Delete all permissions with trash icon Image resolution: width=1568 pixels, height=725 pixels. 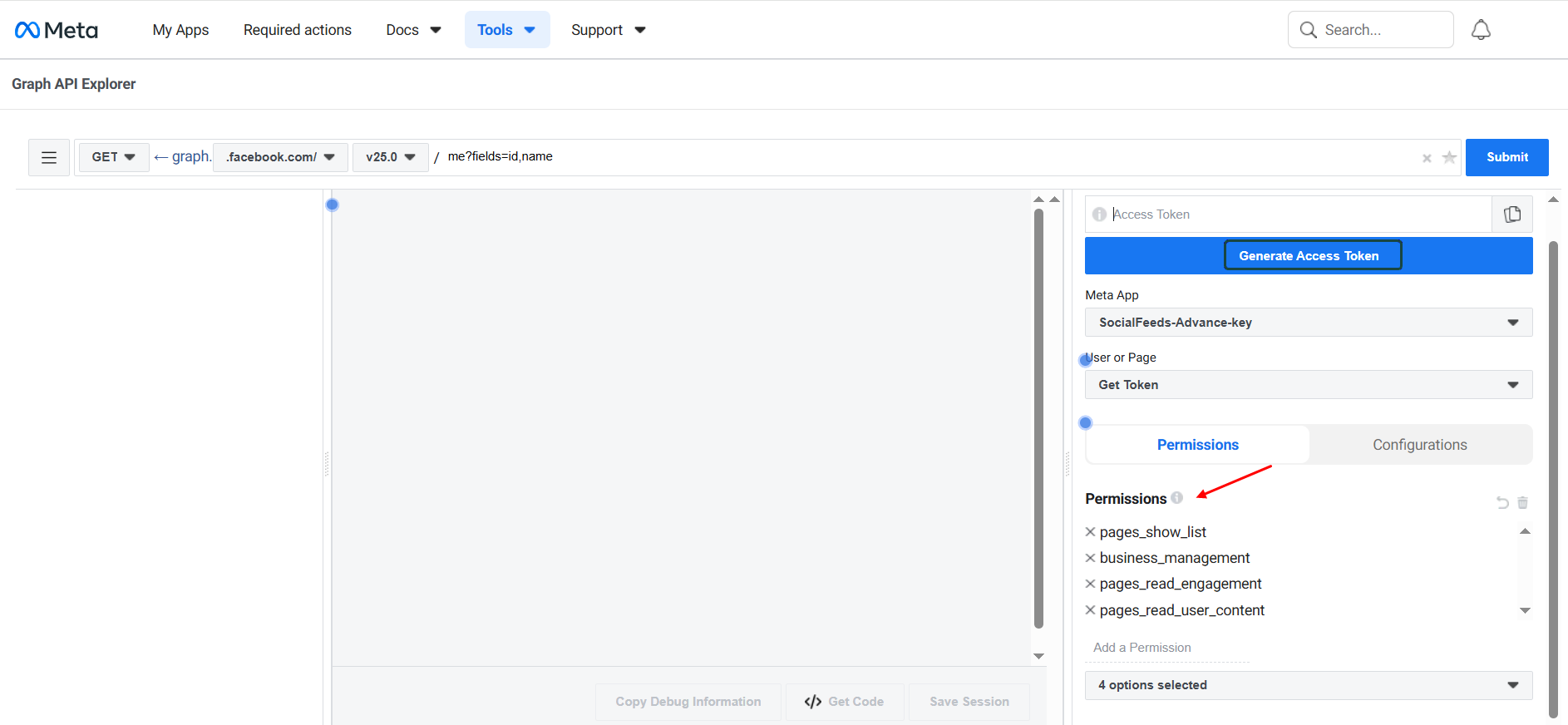tap(1523, 502)
